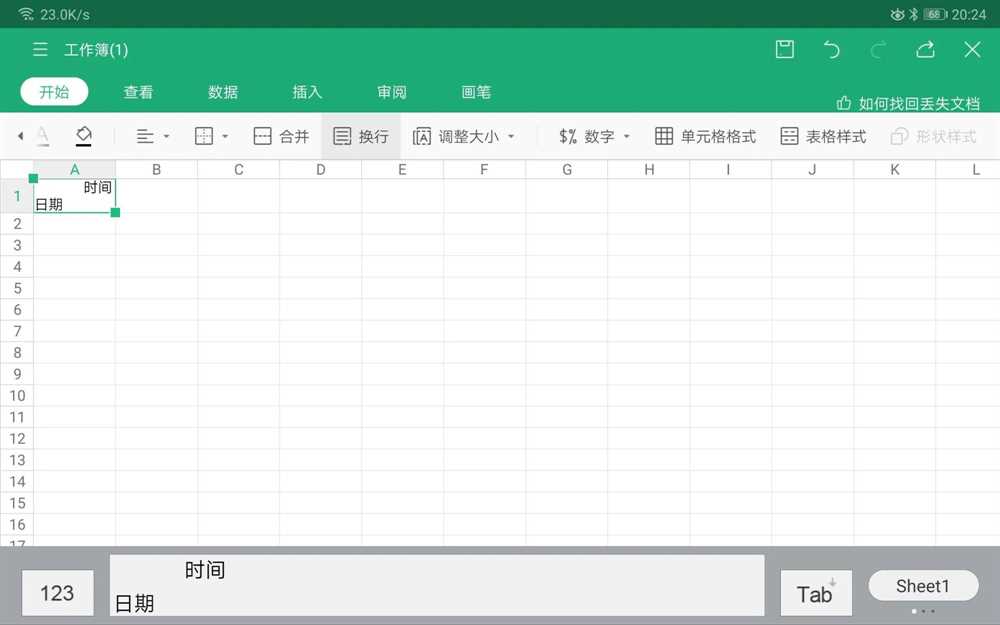The image size is (1000, 625).
Task: Switch to the 插入 tab
Action: pos(307,92)
